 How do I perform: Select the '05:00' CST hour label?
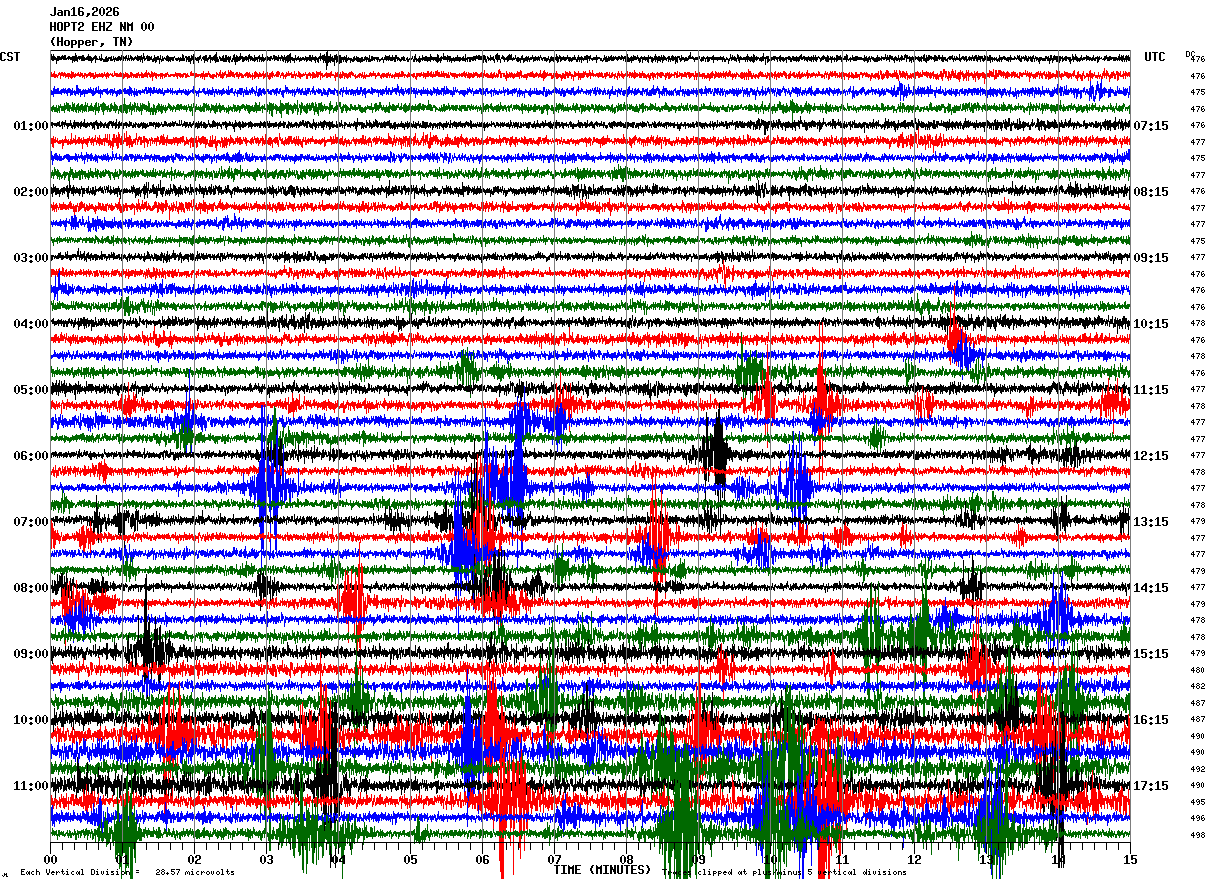coord(31,390)
